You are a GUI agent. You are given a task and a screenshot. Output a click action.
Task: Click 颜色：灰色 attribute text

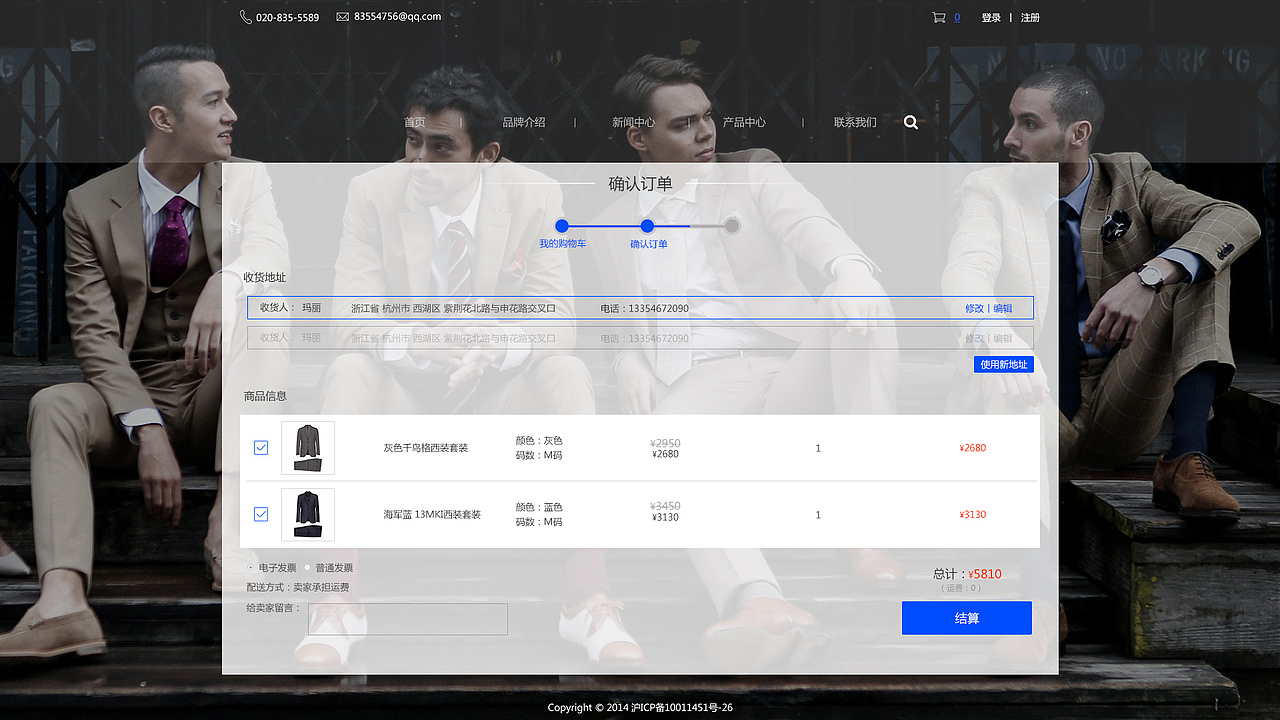click(539, 440)
